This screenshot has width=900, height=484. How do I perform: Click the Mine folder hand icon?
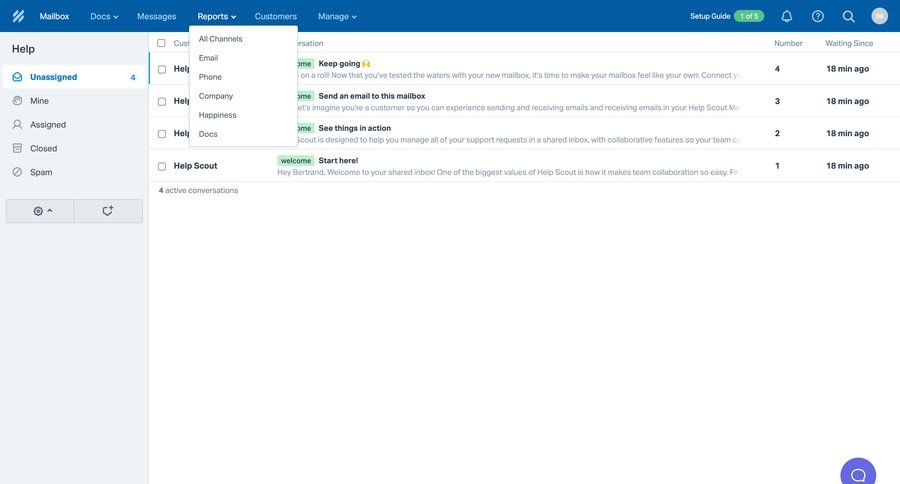tap(17, 100)
